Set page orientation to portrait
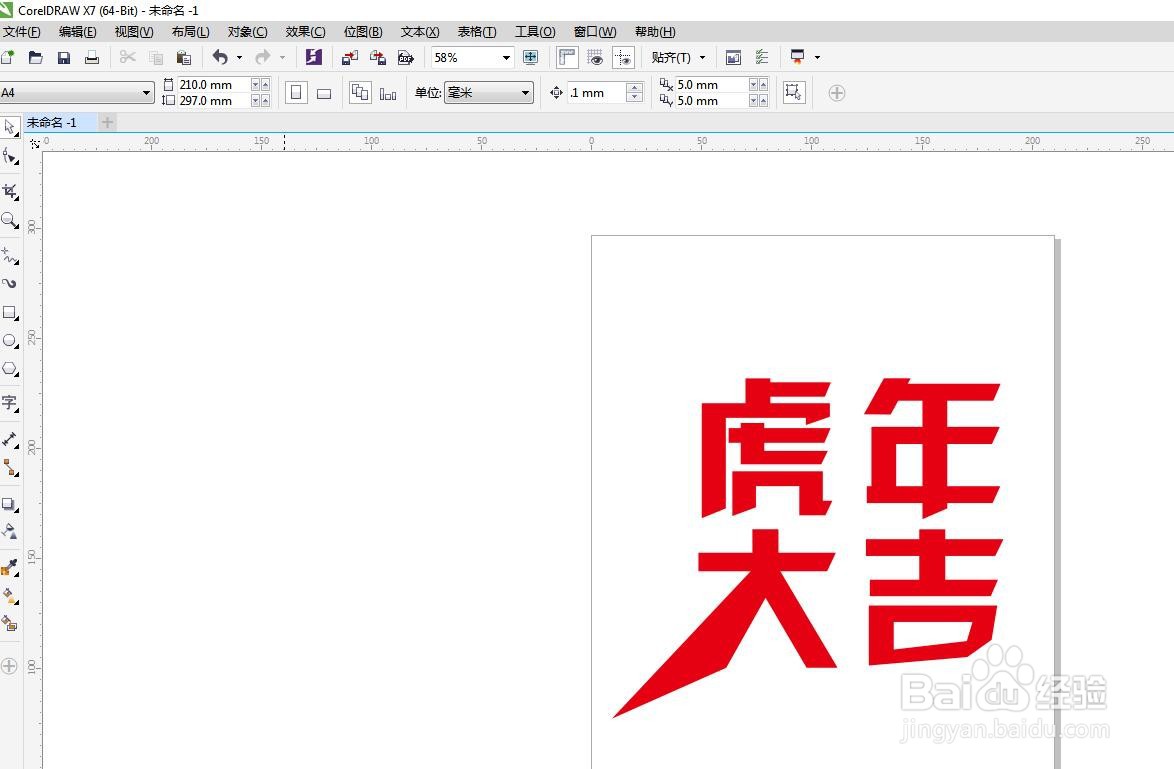This screenshot has width=1174, height=769. click(296, 93)
